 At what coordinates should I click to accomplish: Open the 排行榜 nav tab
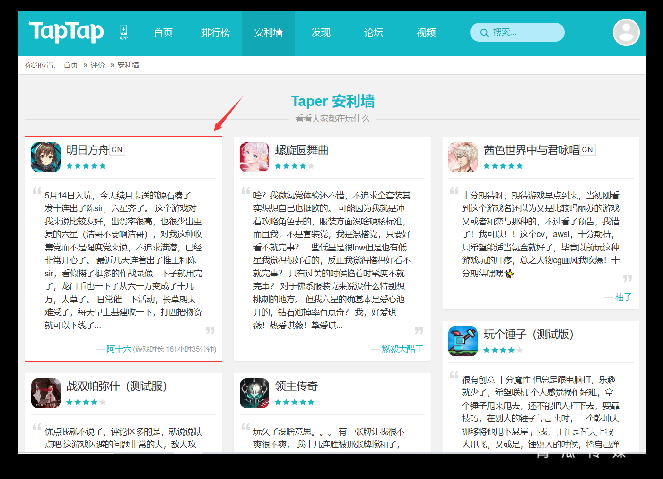pyautogui.click(x=215, y=32)
